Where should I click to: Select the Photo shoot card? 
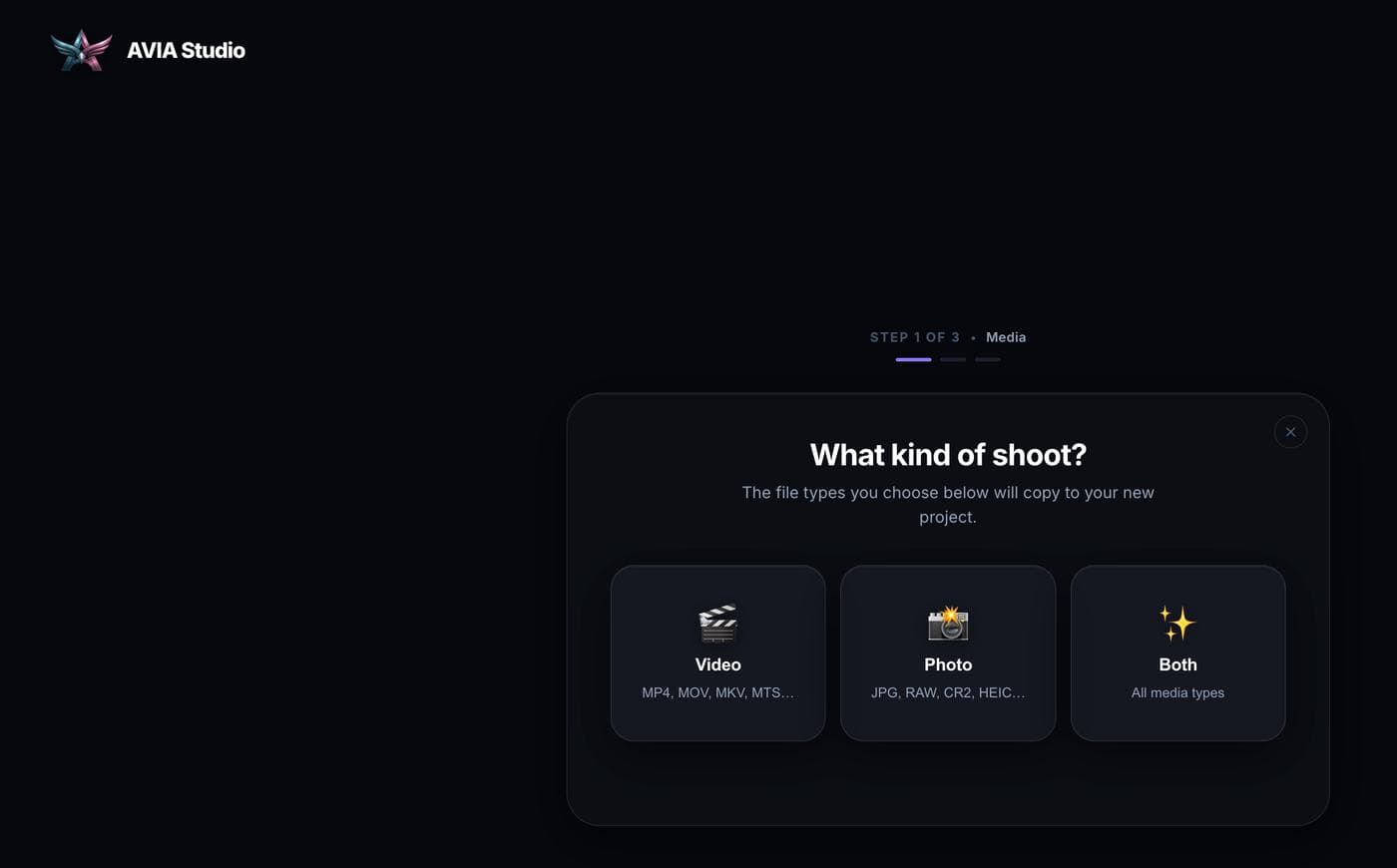(x=948, y=652)
